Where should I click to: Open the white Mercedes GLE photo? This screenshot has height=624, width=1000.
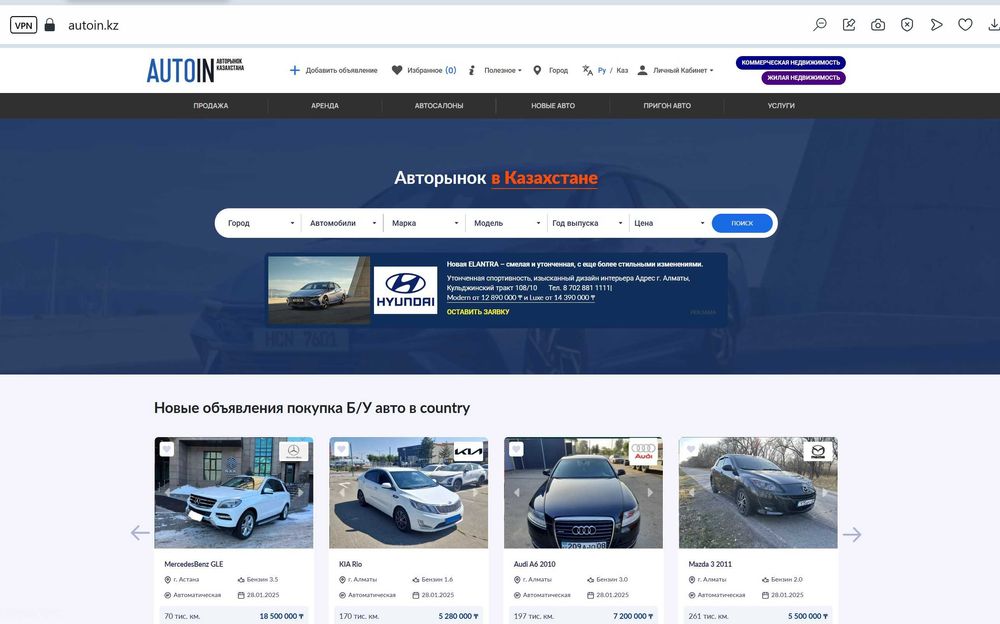[233, 493]
